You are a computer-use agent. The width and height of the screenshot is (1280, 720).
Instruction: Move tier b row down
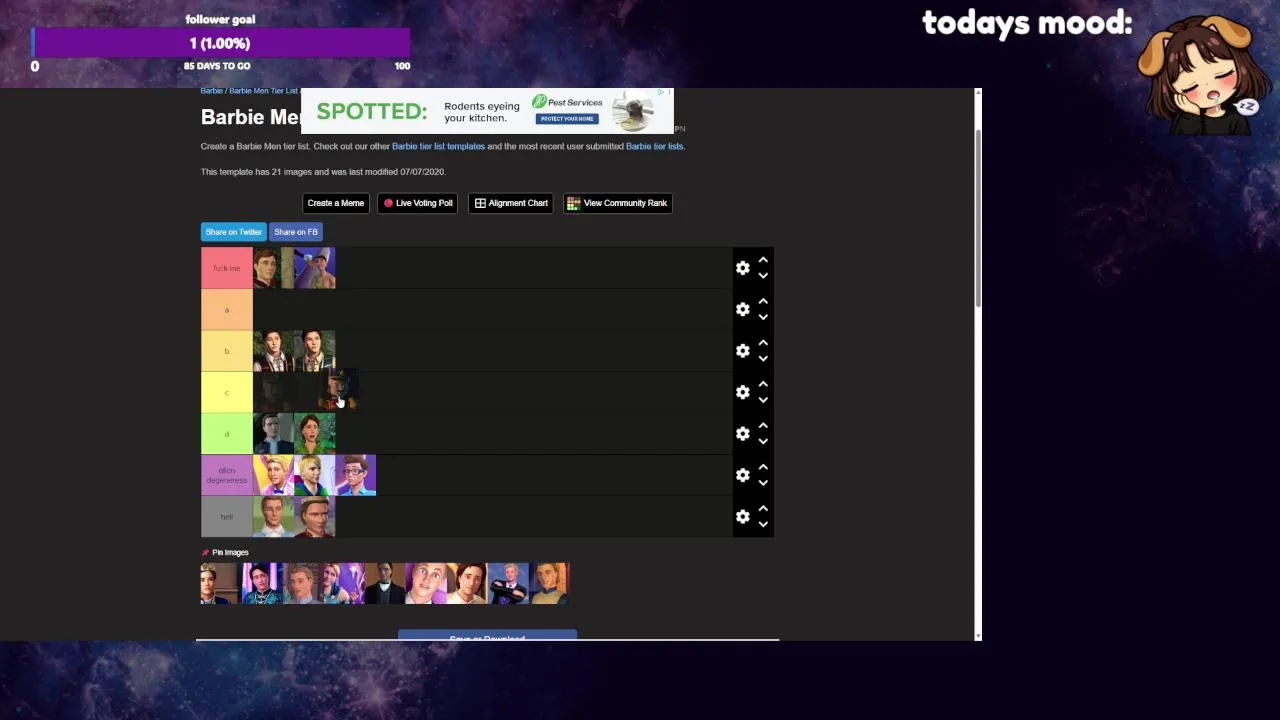point(763,359)
